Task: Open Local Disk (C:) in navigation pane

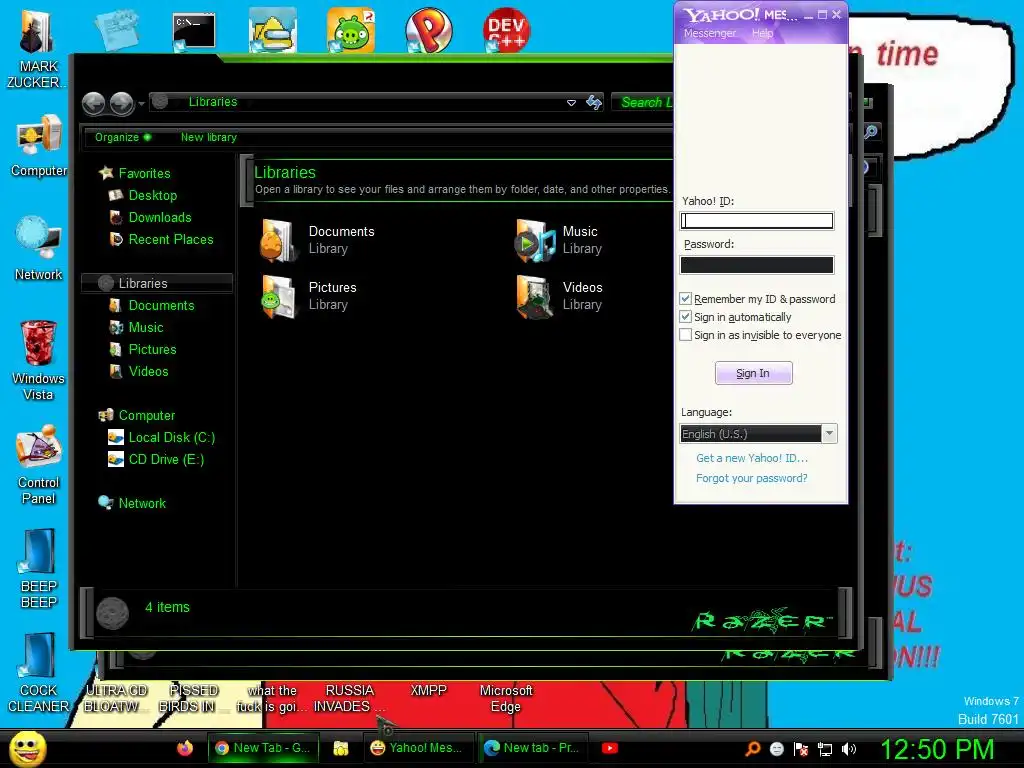Action: tap(171, 438)
